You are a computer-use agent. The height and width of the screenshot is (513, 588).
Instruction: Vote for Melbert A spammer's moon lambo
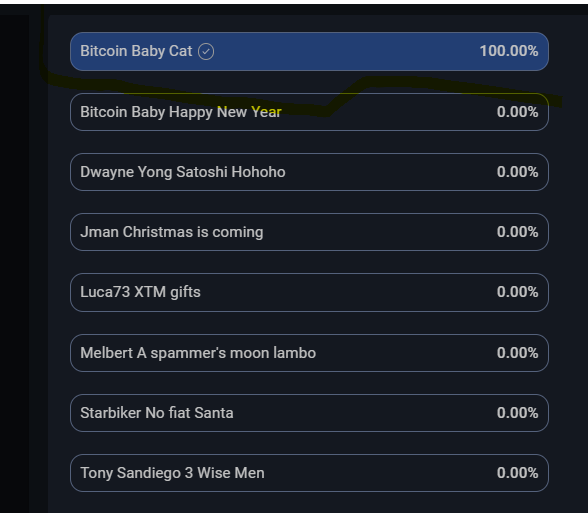[309, 353]
